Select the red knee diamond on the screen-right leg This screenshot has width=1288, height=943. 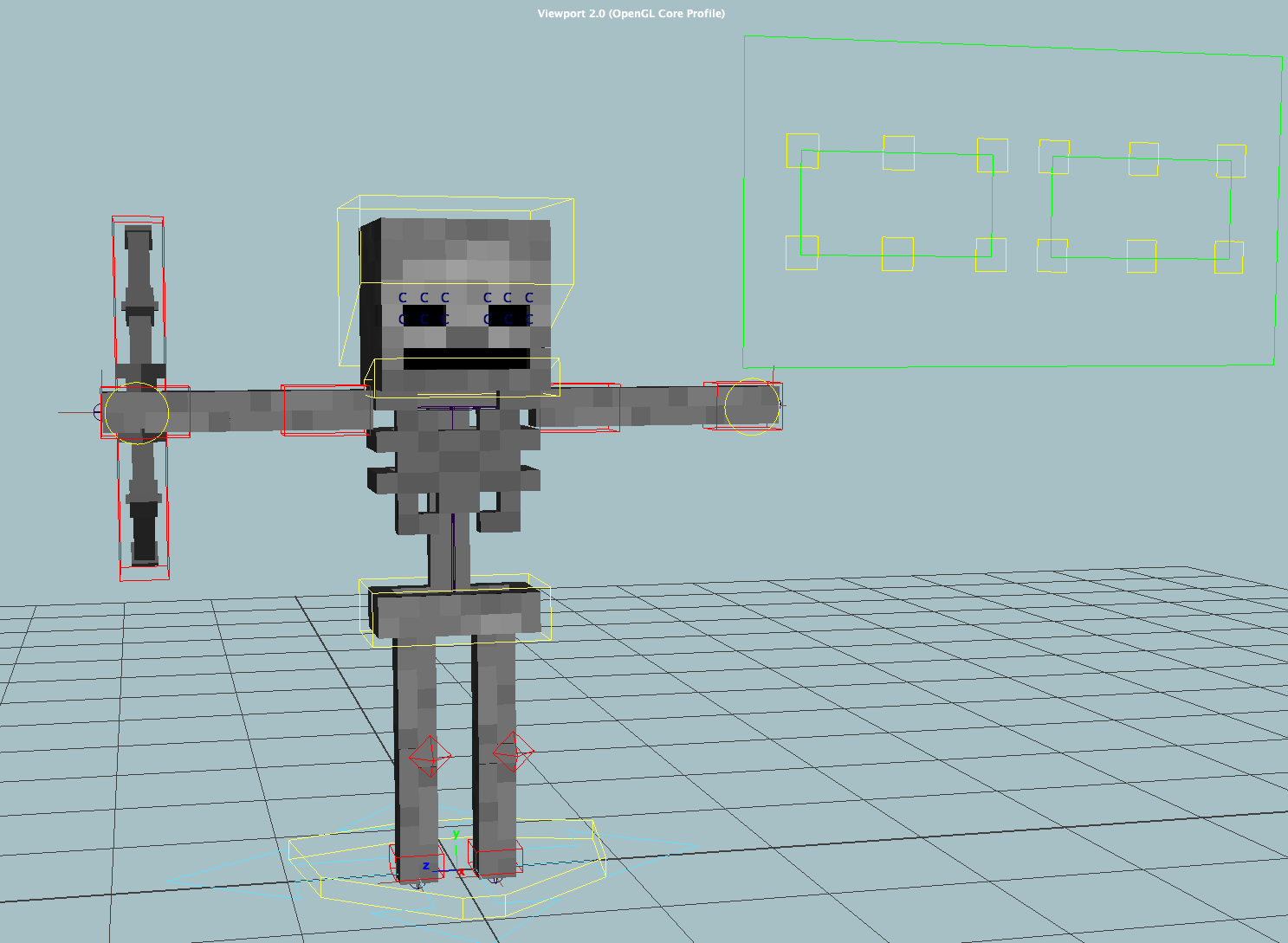pyautogui.click(x=513, y=752)
